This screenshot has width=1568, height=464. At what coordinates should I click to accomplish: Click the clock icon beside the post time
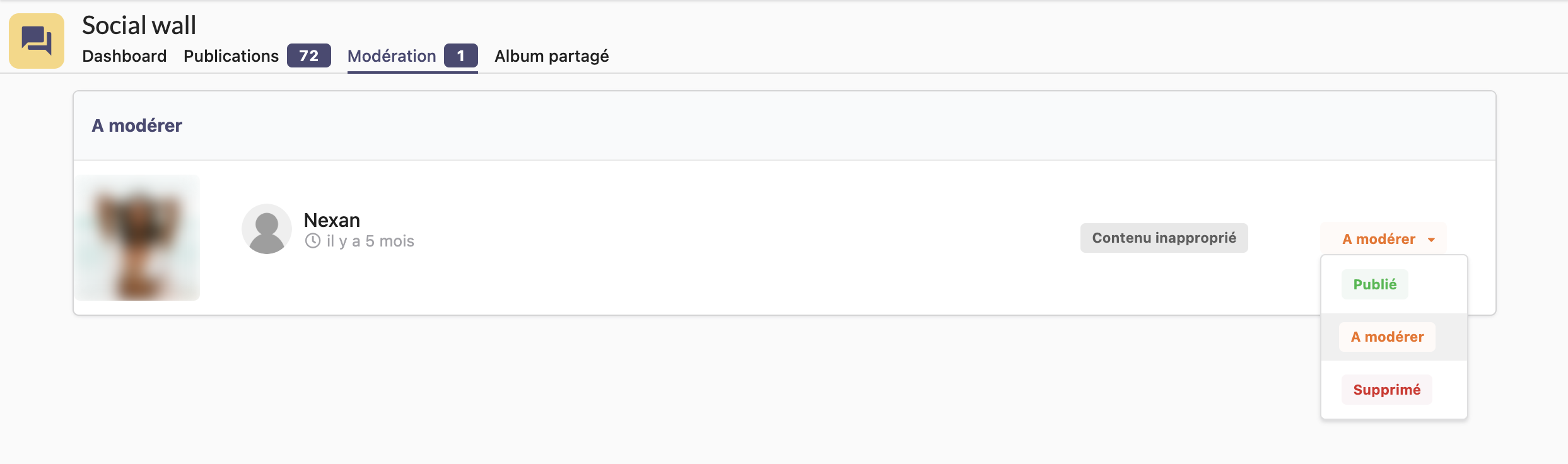(313, 241)
